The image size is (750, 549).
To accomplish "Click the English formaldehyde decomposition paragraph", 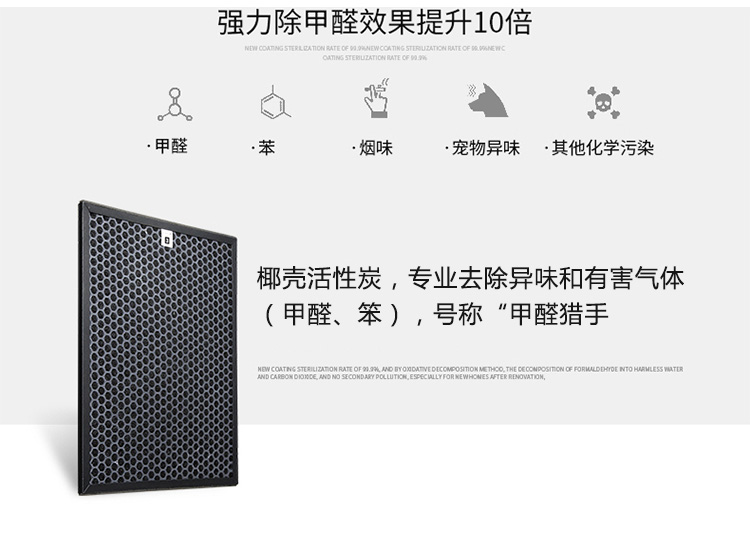I will [x=470, y=373].
